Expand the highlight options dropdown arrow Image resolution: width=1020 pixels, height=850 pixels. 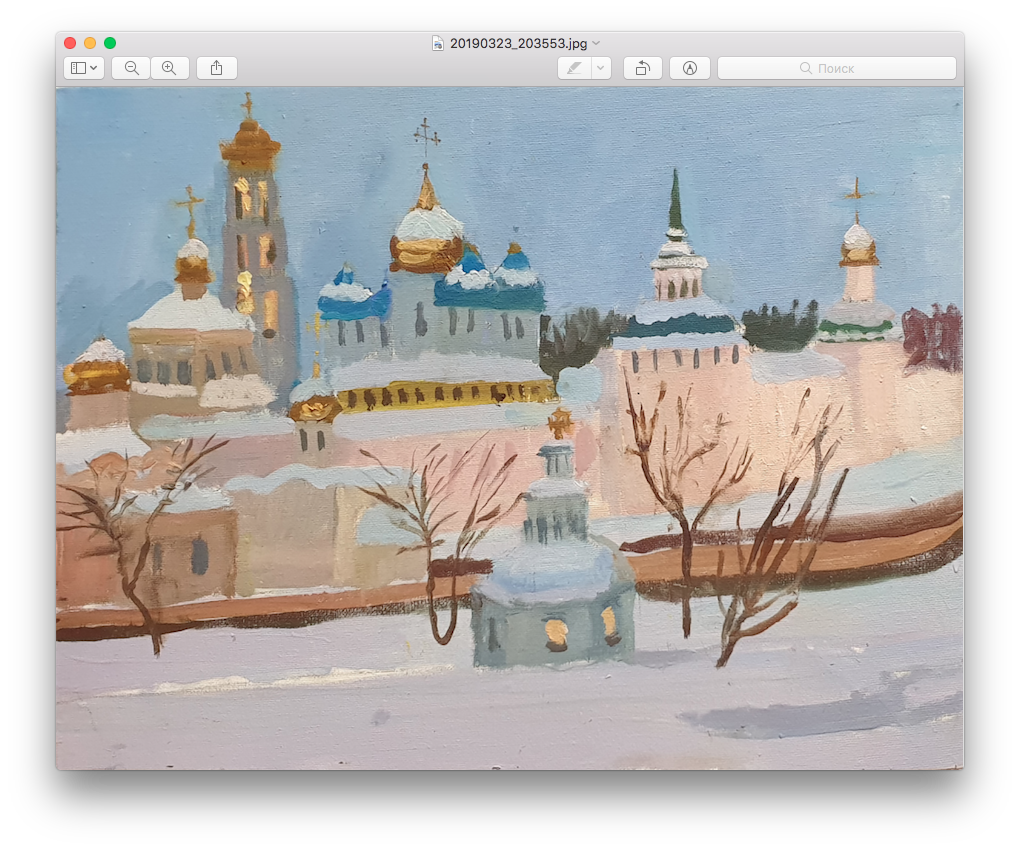pos(601,68)
